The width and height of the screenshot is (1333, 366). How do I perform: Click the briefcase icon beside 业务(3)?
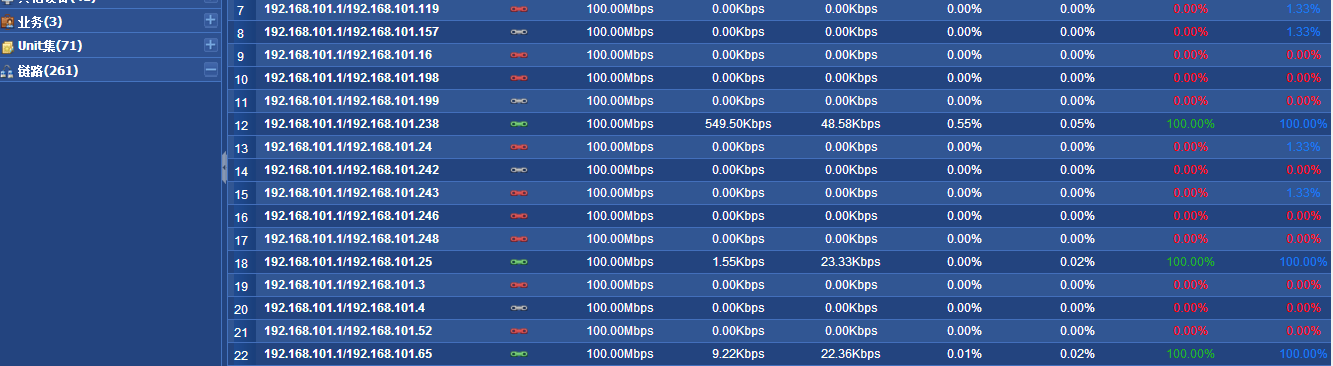coord(8,21)
